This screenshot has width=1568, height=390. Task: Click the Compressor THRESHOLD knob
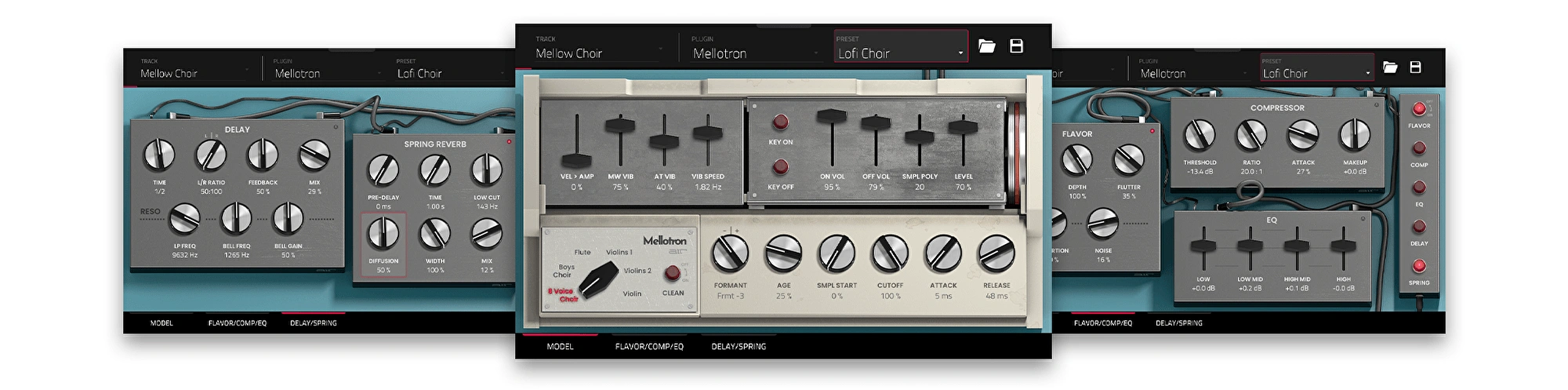[1200, 135]
